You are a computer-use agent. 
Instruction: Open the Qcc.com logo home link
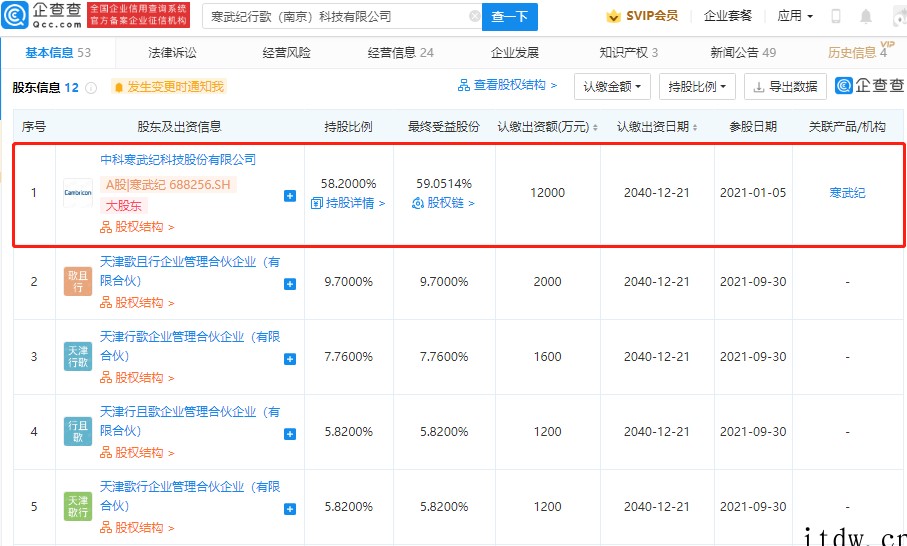click(x=42, y=16)
